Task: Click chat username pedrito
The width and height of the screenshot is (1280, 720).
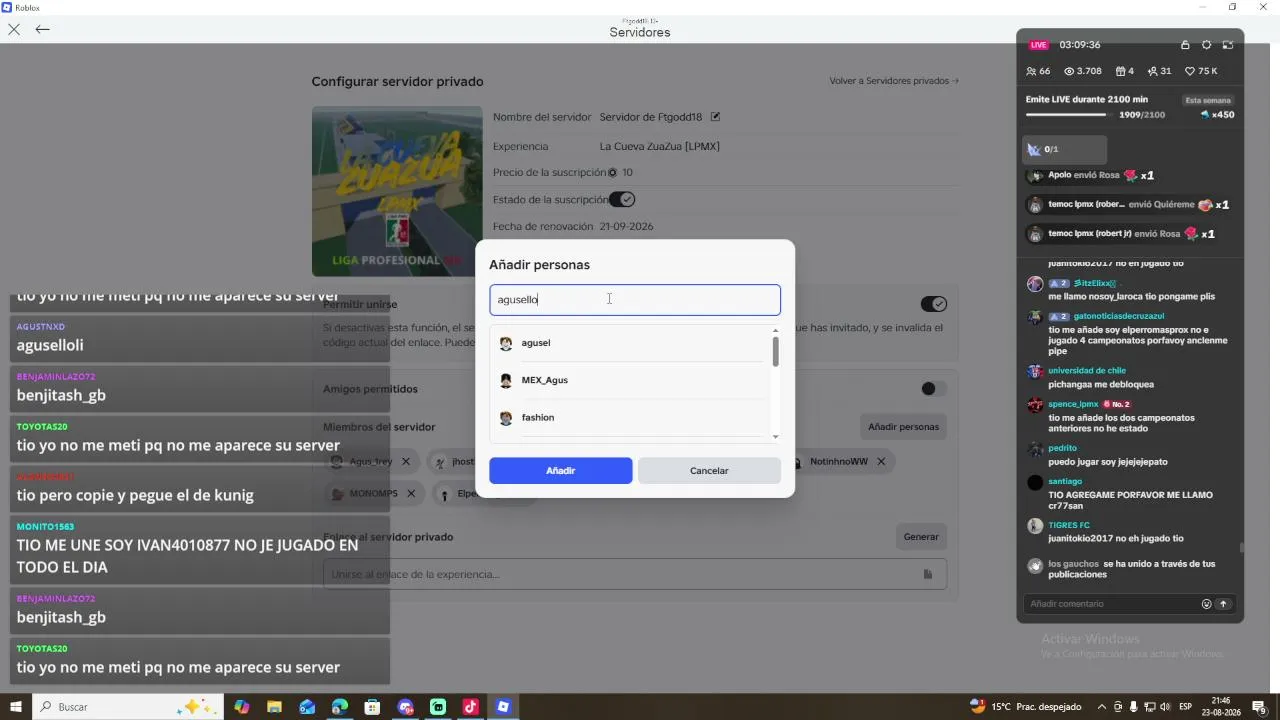Action: tap(1062, 448)
